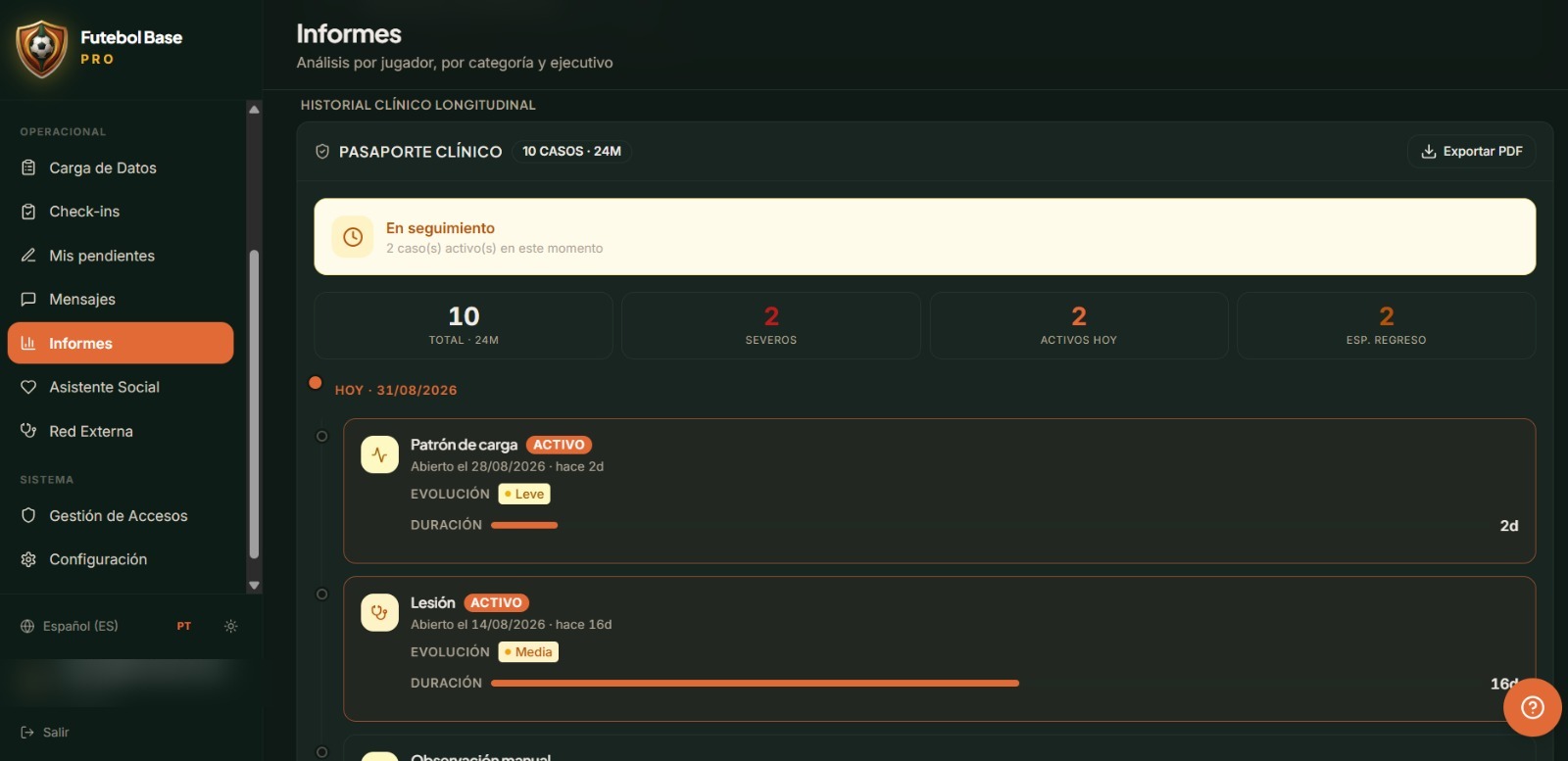1568x761 pixels.
Task: Click the sidebar scrollbar thumb
Action: coord(254,404)
